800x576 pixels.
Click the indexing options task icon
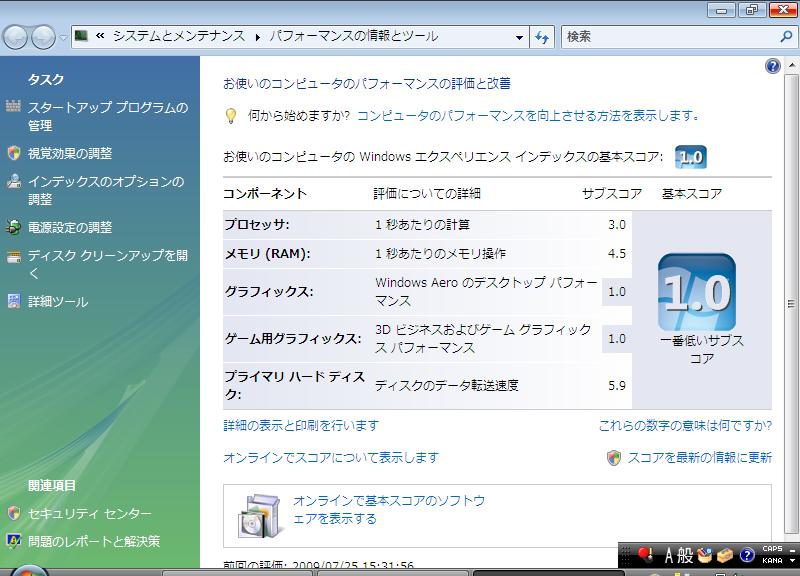pyautogui.click(x=14, y=181)
